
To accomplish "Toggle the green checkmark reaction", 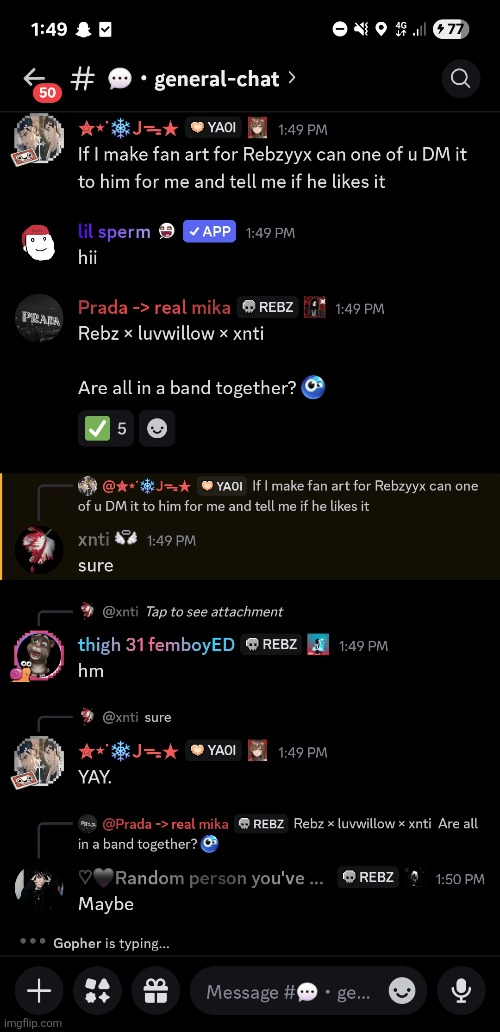I will coord(105,428).
